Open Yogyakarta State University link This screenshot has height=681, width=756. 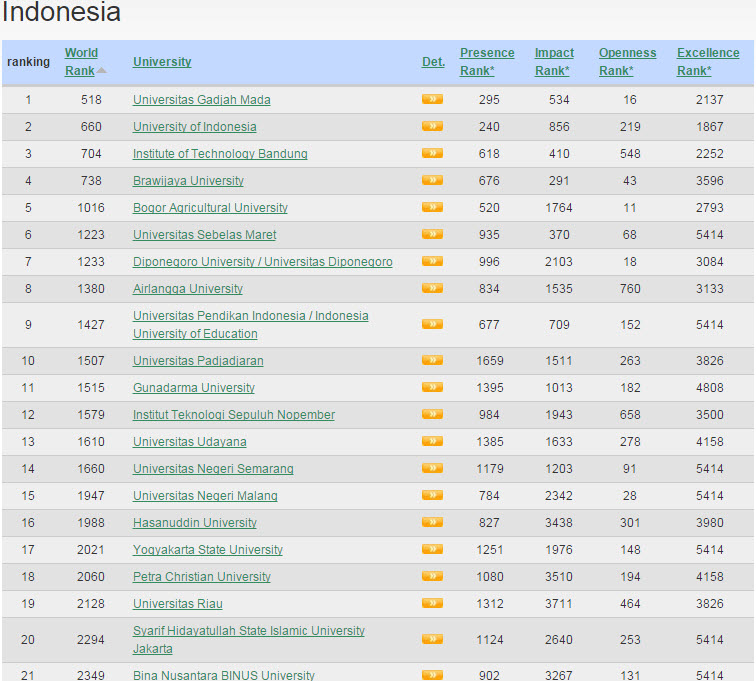point(207,550)
